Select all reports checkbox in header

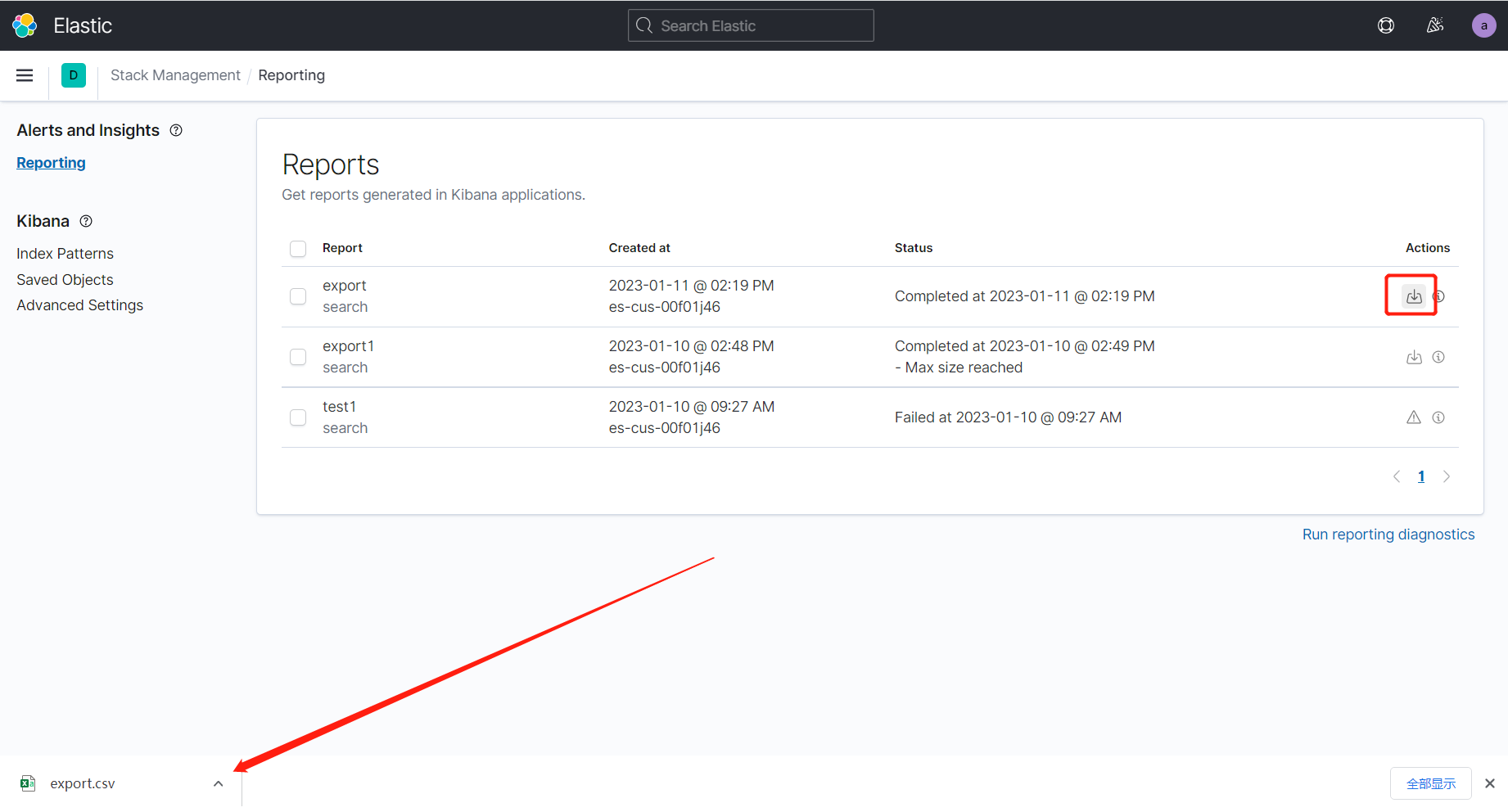click(298, 249)
